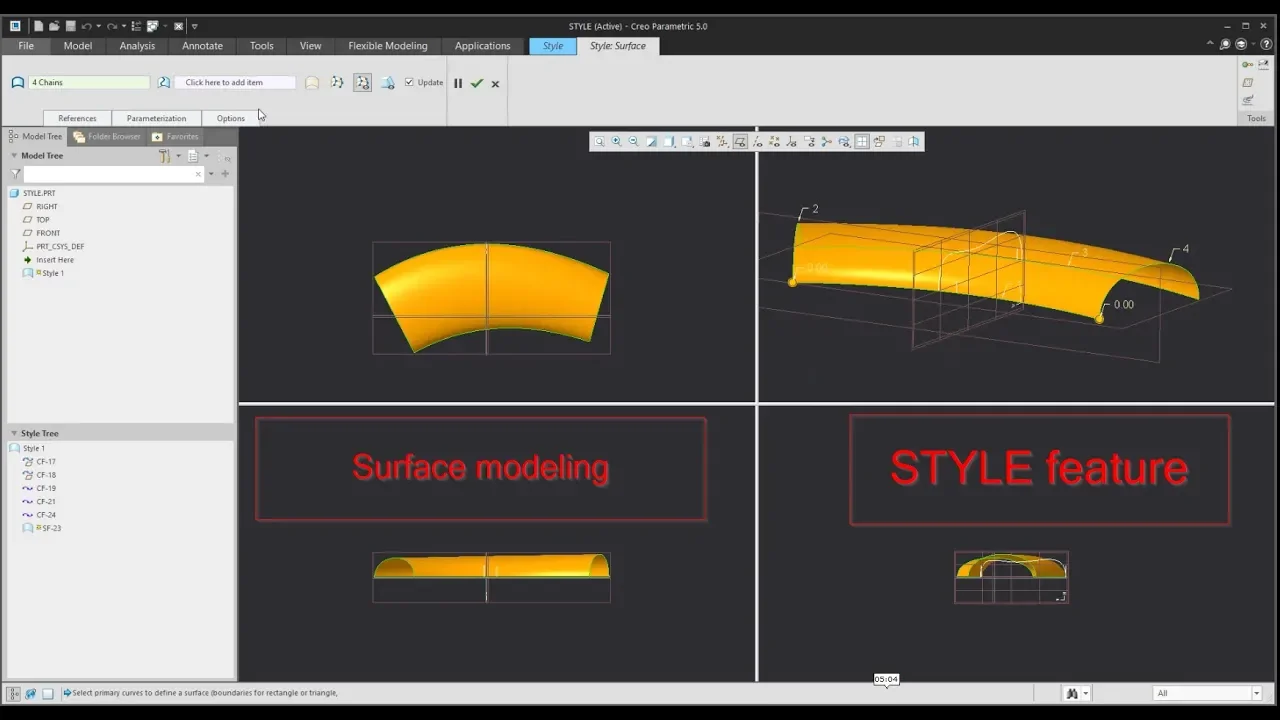Click the 'Click here to add item' field
Image resolution: width=1280 pixels, height=720 pixels.
[235, 83]
